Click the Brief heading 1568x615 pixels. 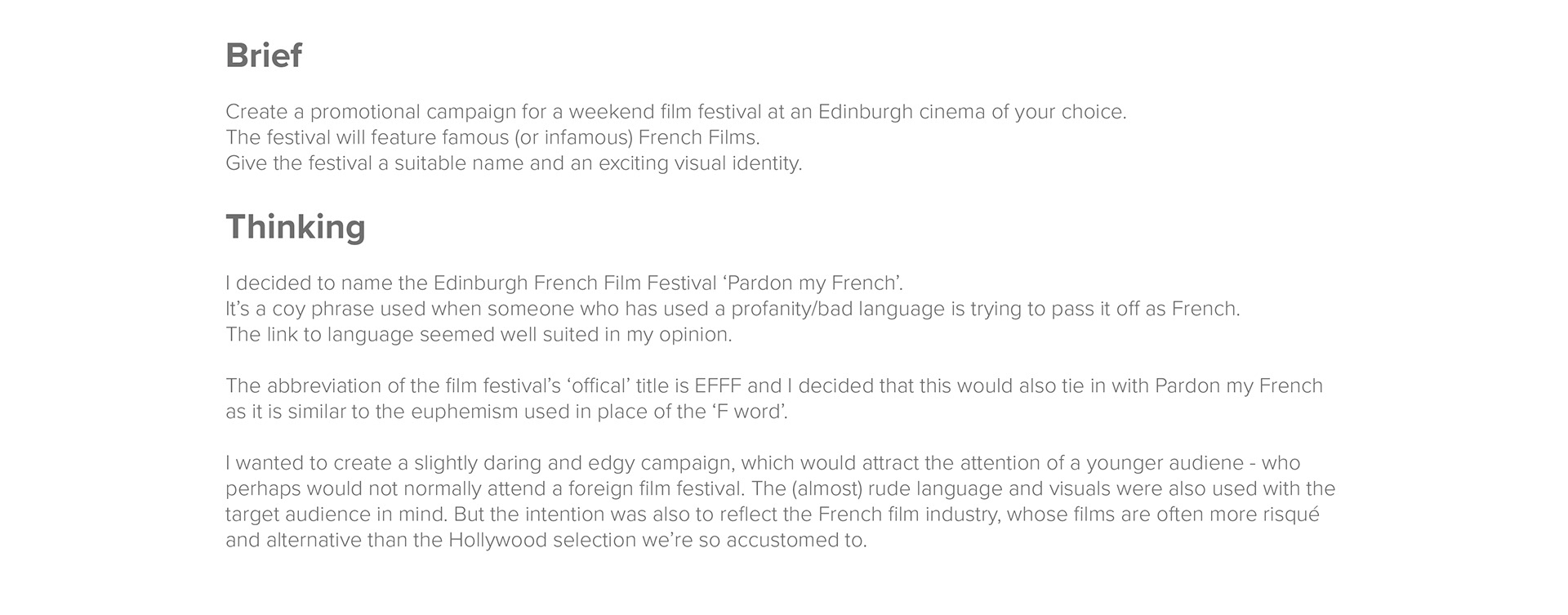tap(264, 56)
